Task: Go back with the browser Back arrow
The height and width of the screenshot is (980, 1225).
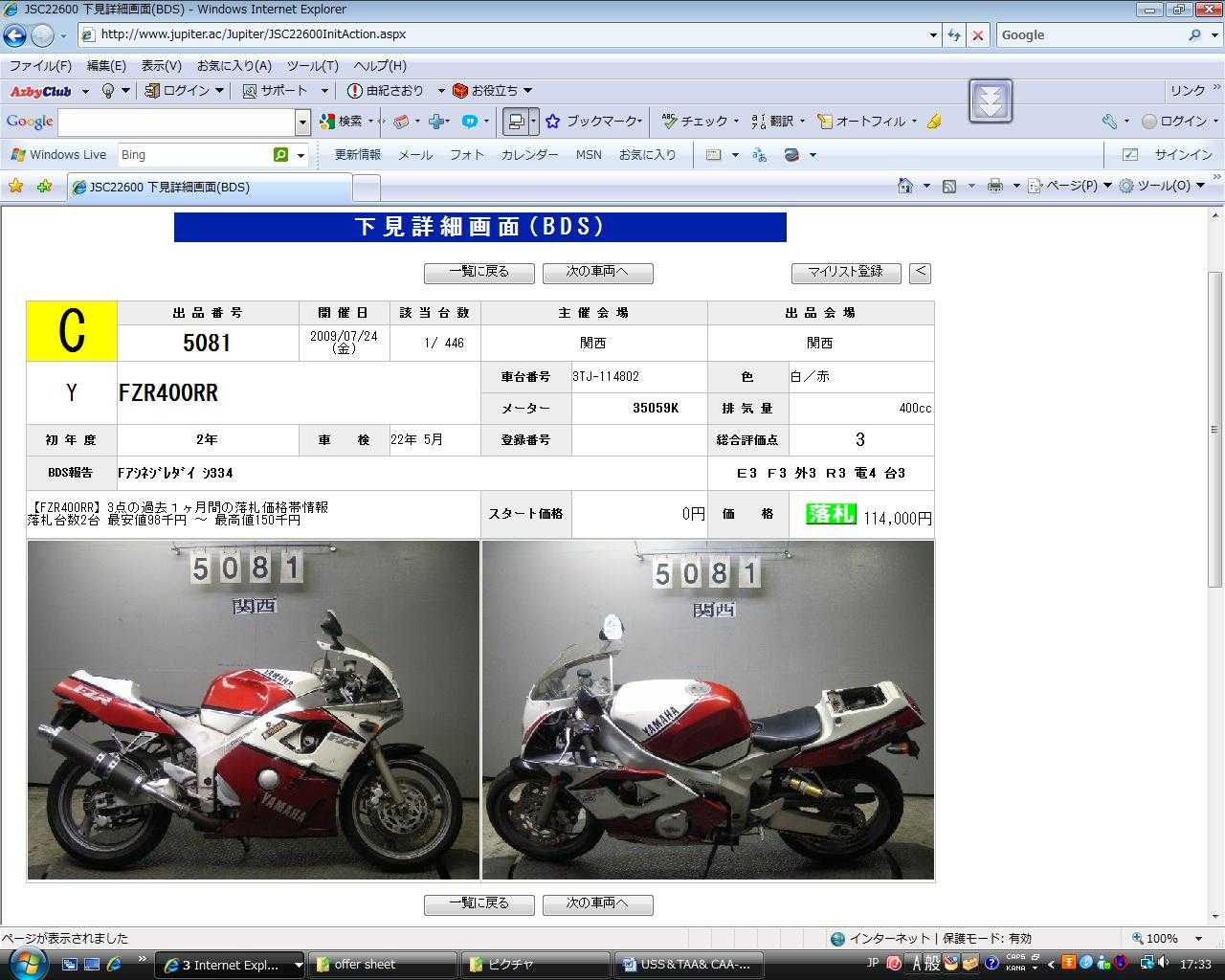Action: click(x=14, y=35)
